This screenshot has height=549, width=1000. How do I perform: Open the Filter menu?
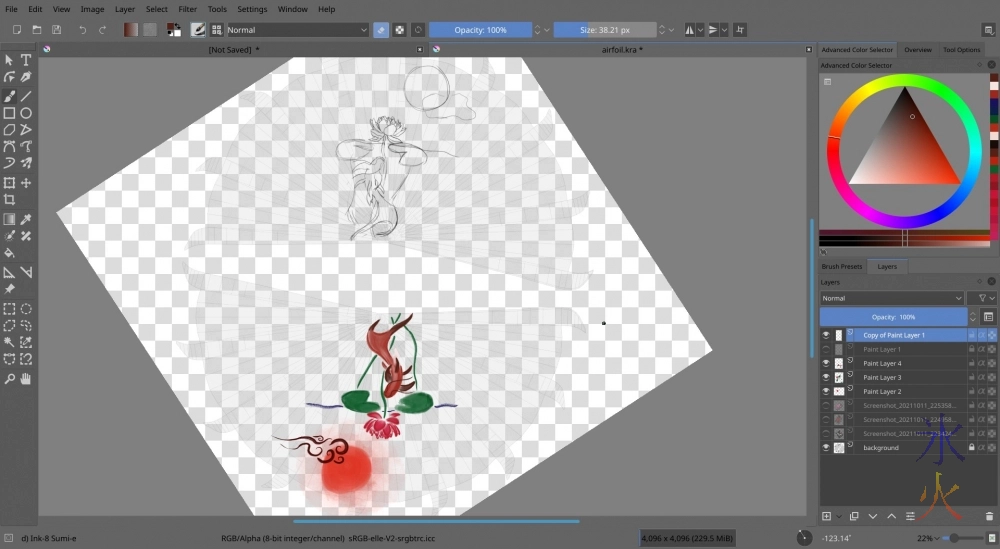187,9
